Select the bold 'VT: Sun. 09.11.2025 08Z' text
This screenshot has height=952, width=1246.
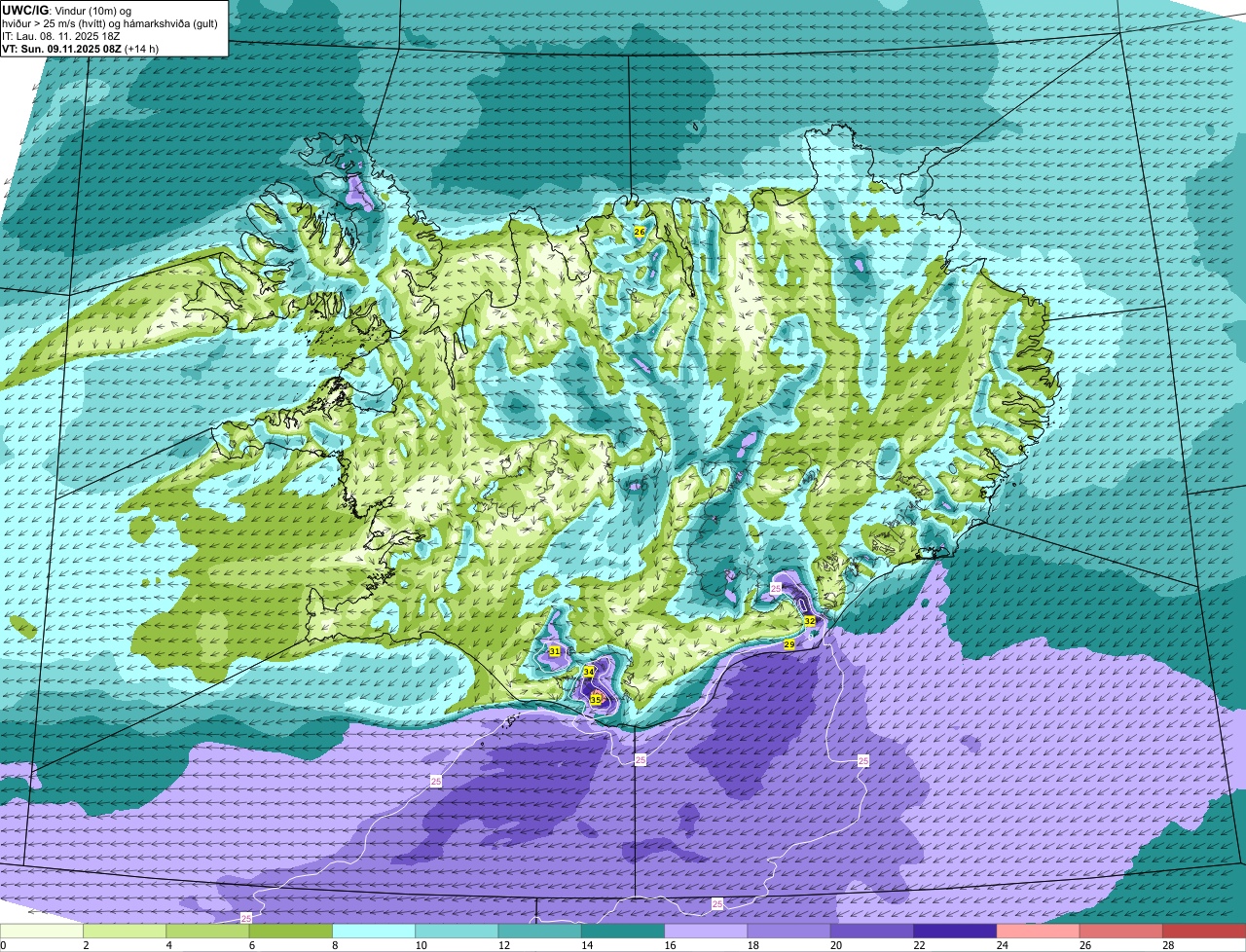pos(61,49)
